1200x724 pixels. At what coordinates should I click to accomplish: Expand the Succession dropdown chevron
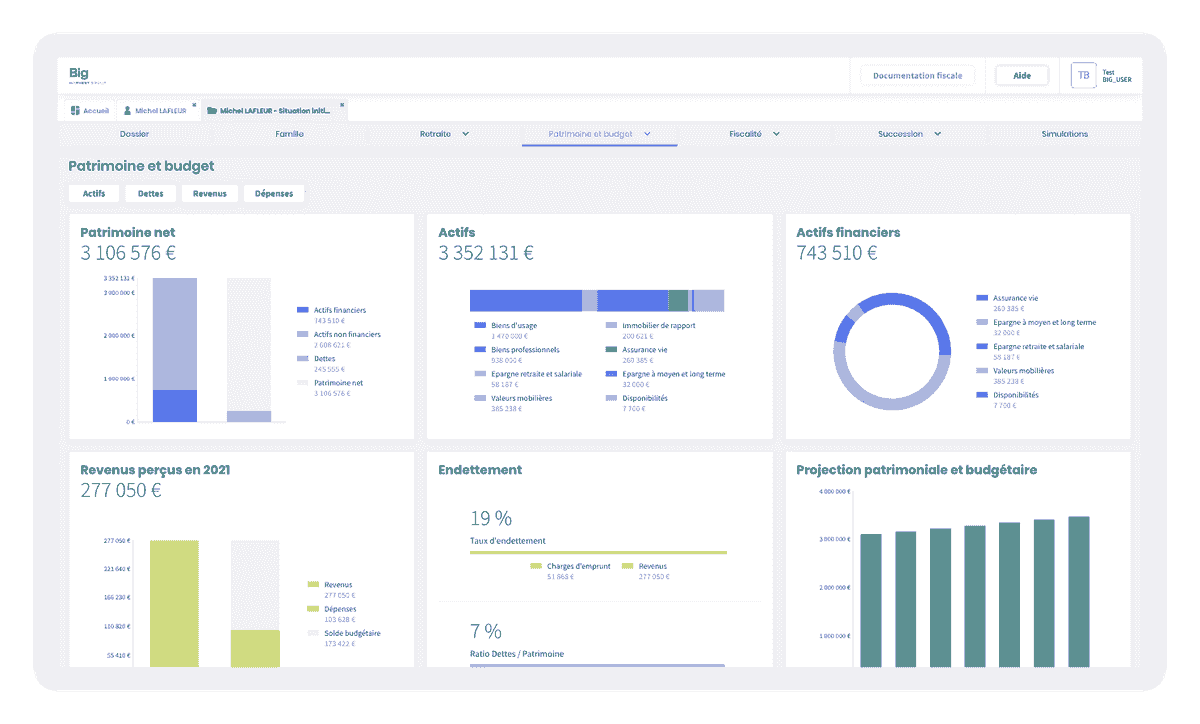938,134
